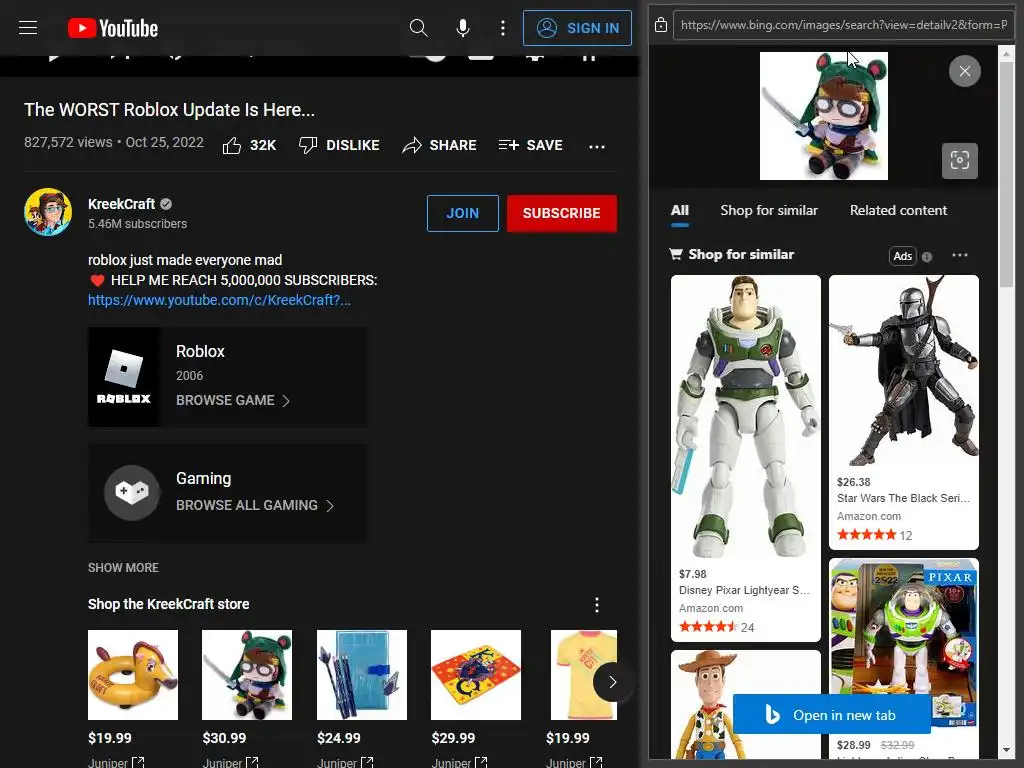The image size is (1024, 768).
Task: Open KreekCraft store three-dot options
Action: tap(596, 605)
